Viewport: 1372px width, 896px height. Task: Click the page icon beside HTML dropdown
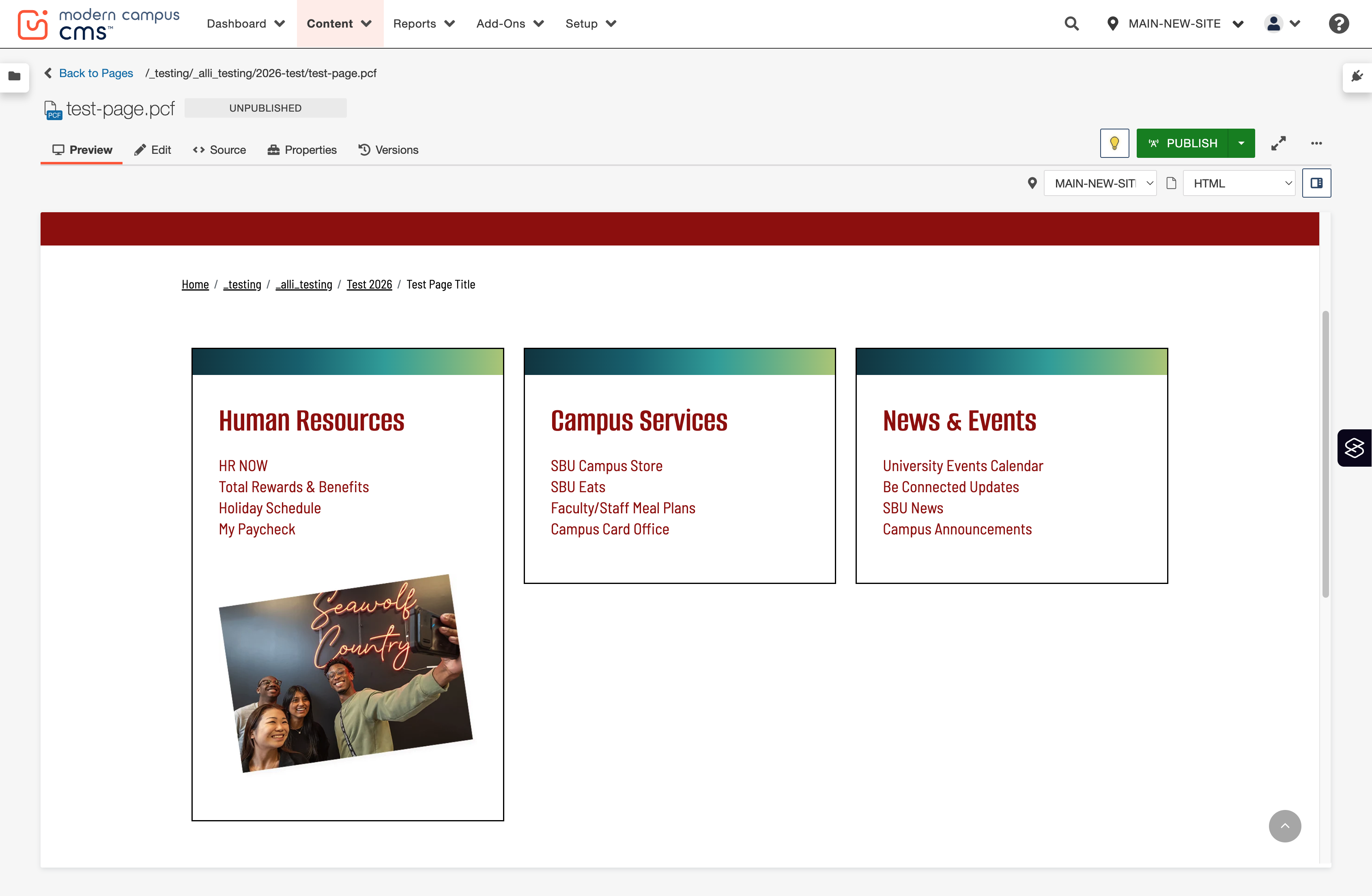1171,183
